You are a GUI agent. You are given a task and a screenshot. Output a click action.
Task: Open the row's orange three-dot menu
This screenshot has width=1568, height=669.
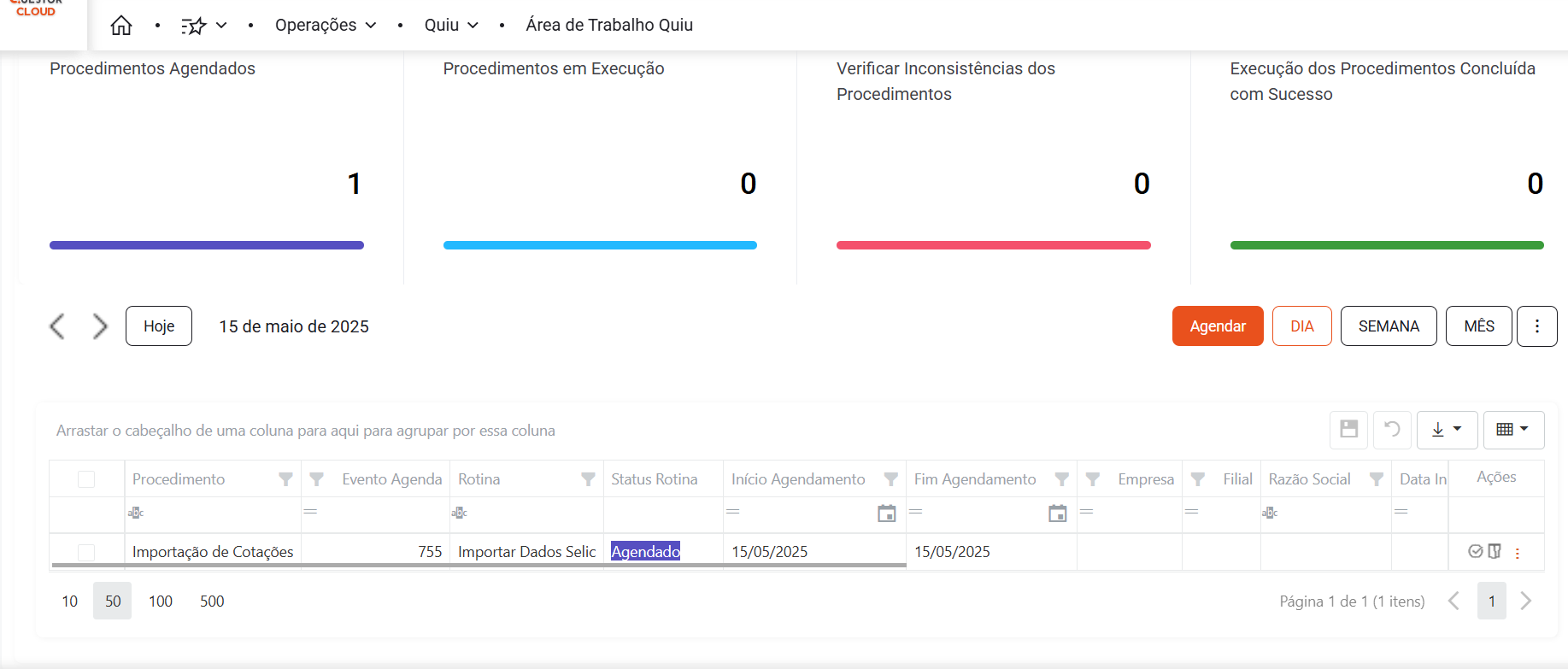(x=1518, y=553)
